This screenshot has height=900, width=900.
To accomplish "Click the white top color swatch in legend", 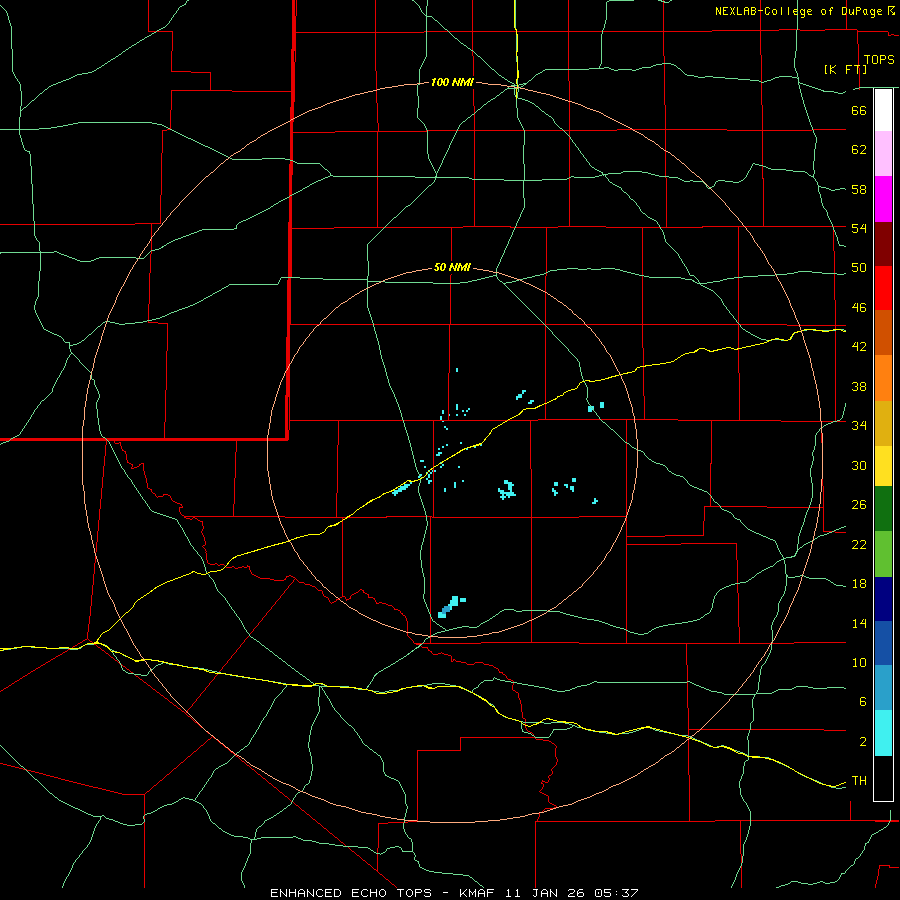I will point(883,110).
